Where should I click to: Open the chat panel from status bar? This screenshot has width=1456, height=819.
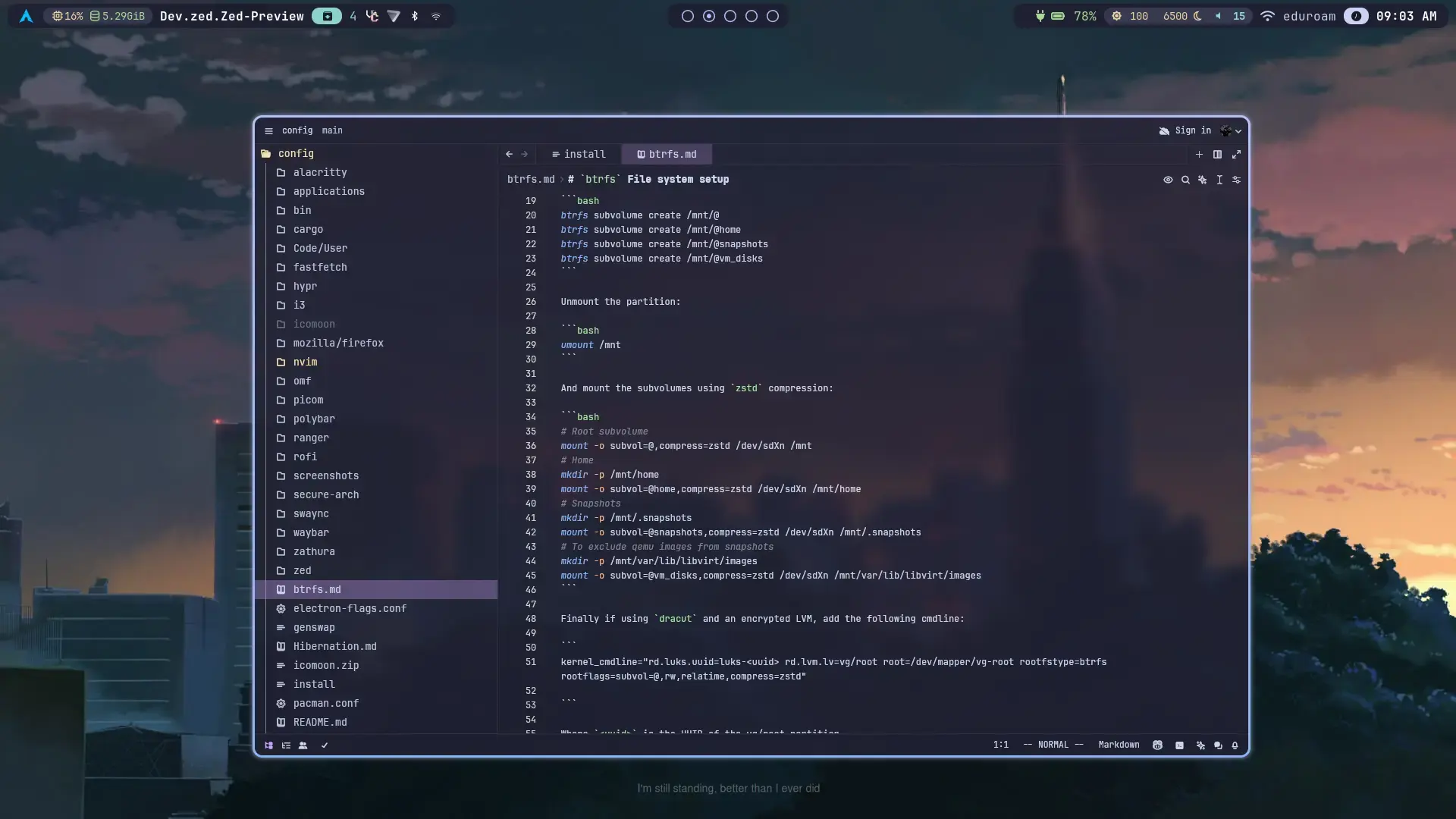1218,745
